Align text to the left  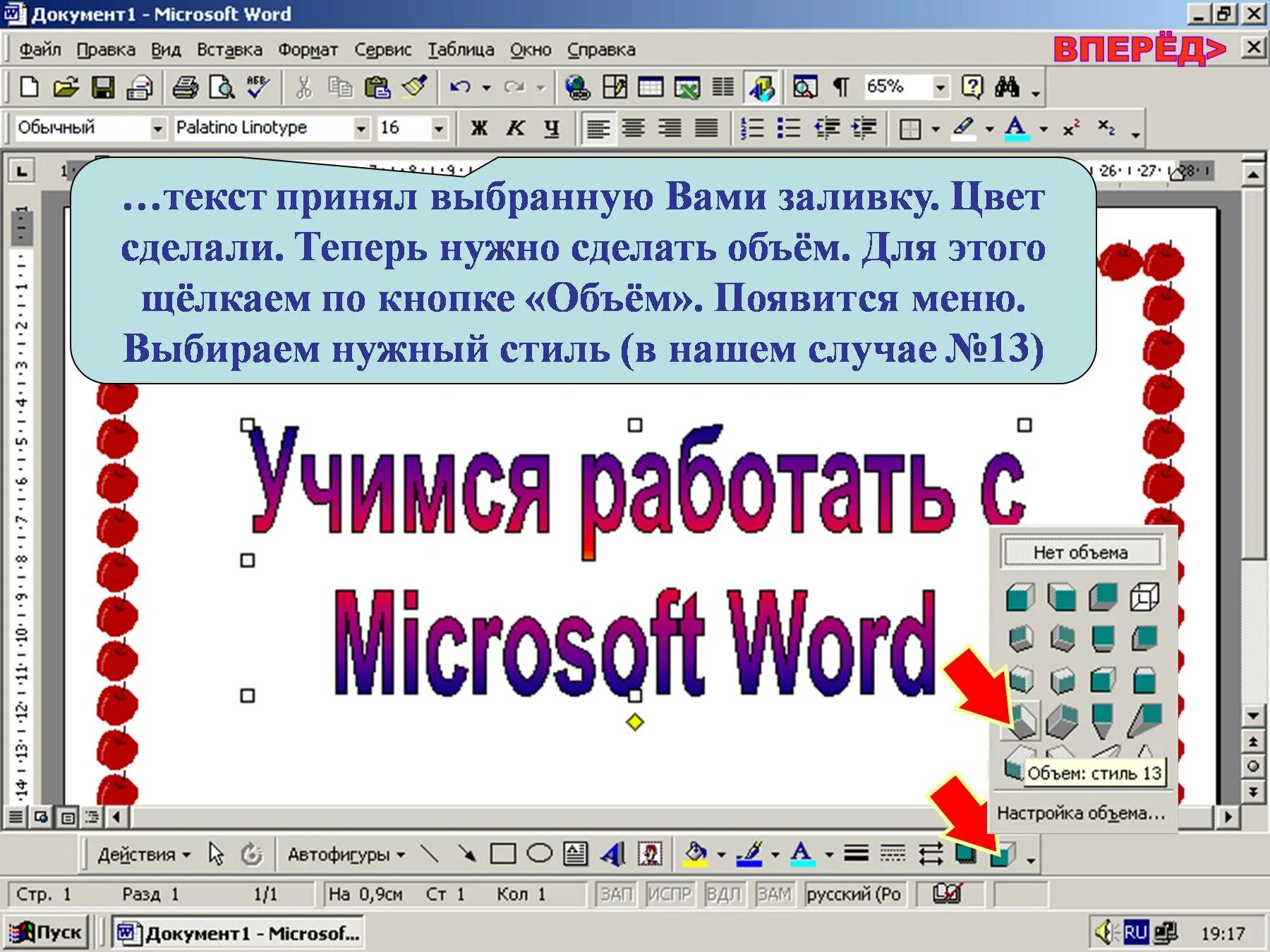pos(598,128)
